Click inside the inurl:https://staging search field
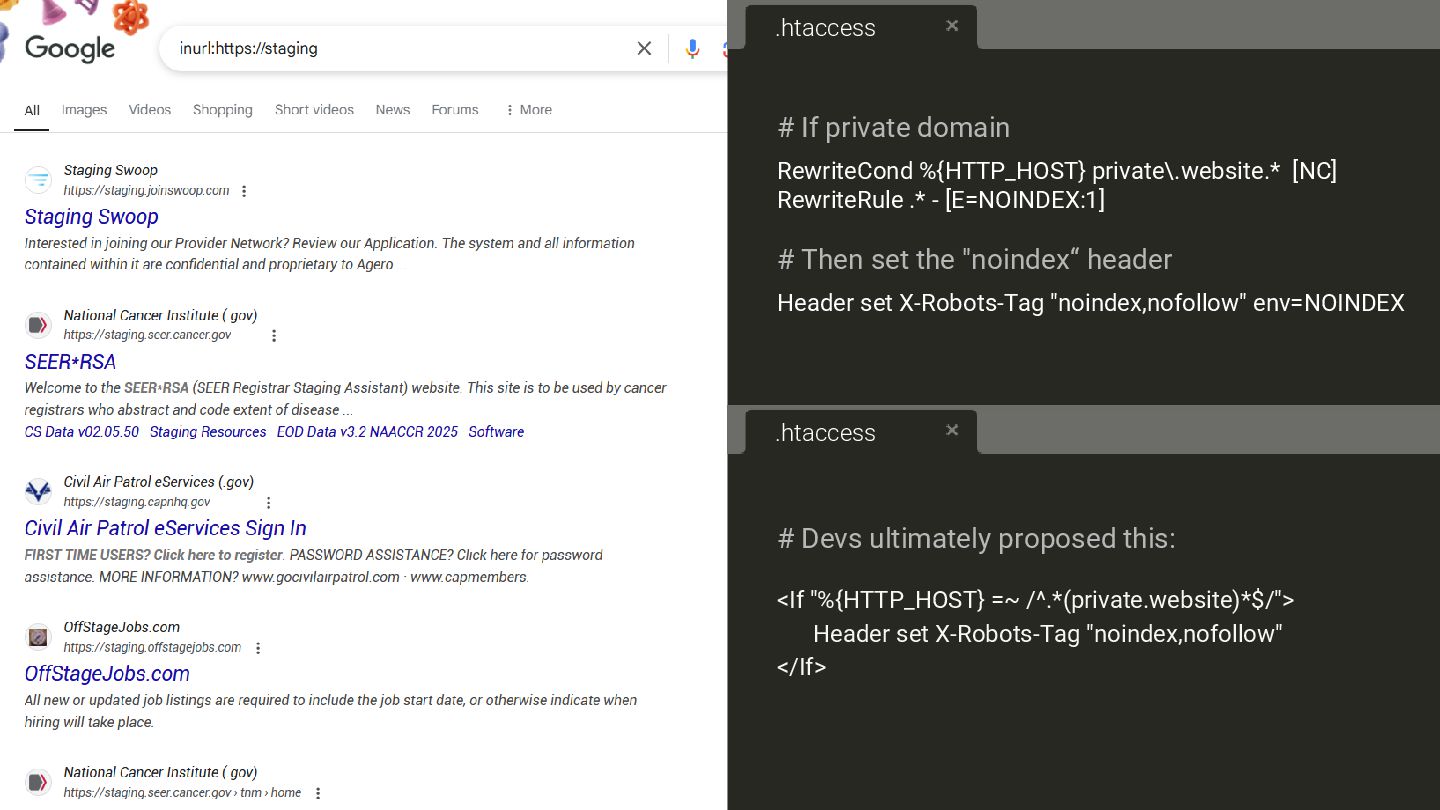1440x810 pixels. (x=400, y=48)
